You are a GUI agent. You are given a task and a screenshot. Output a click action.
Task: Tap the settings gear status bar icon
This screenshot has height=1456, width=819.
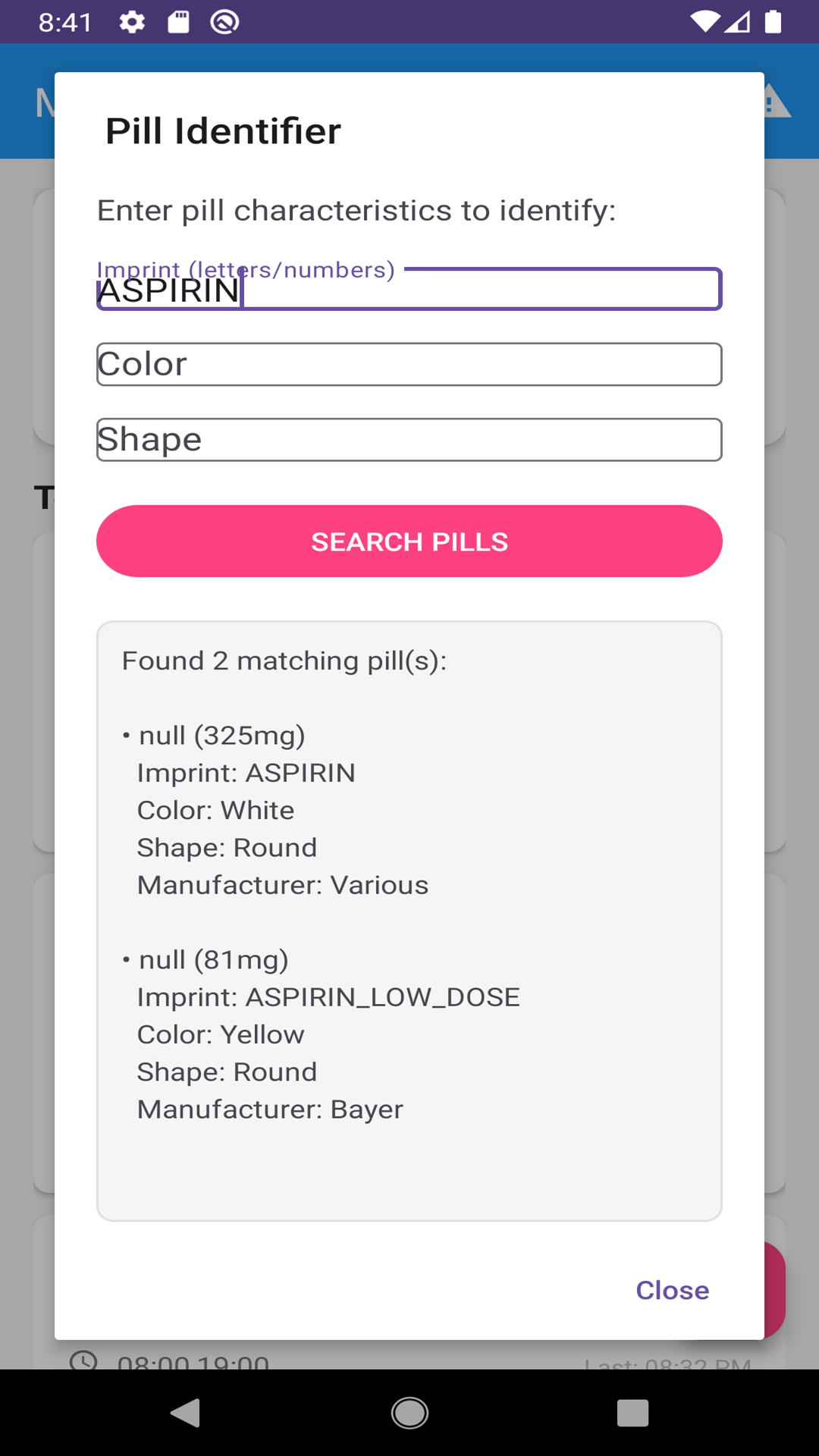[x=132, y=22]
